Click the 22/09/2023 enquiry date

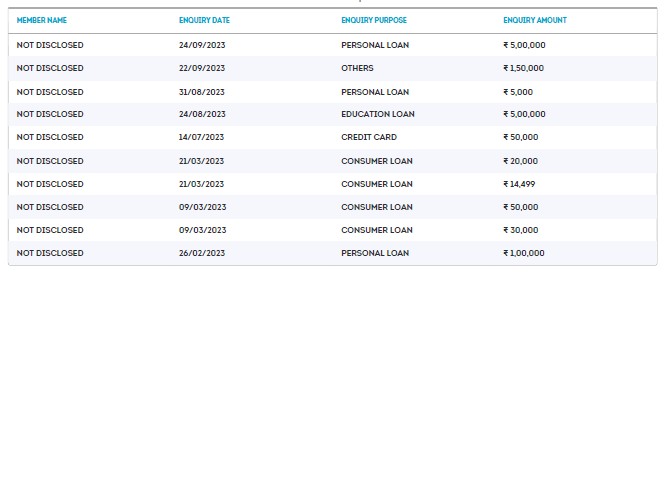(202, 68)
